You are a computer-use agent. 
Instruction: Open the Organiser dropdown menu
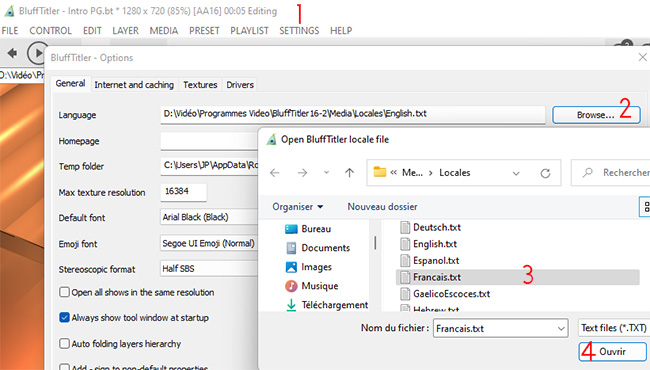[x=298, y=206]
